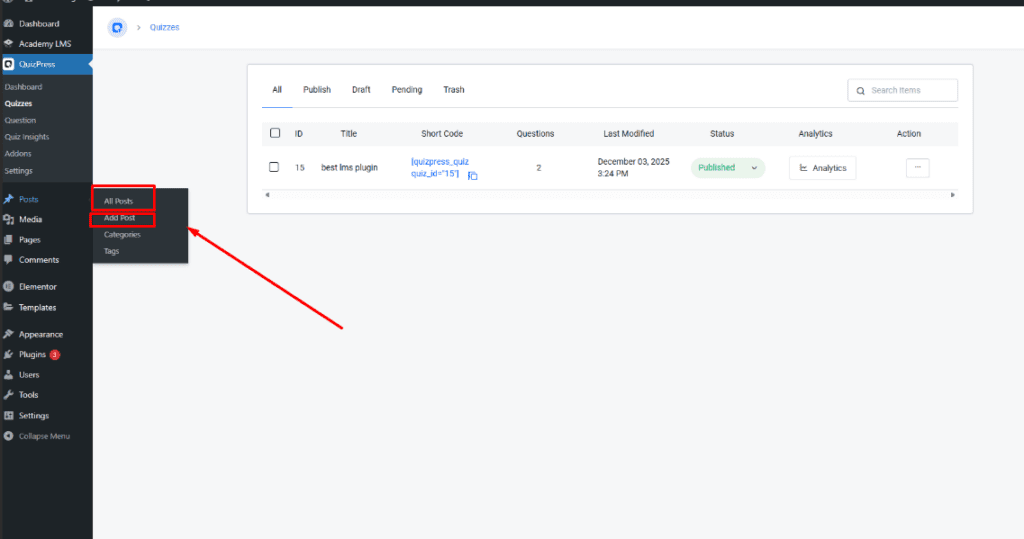Click the QuizPress logo icon in sidebar
Viewport: 1024px width, 539px height.
[x=8, y=64]
